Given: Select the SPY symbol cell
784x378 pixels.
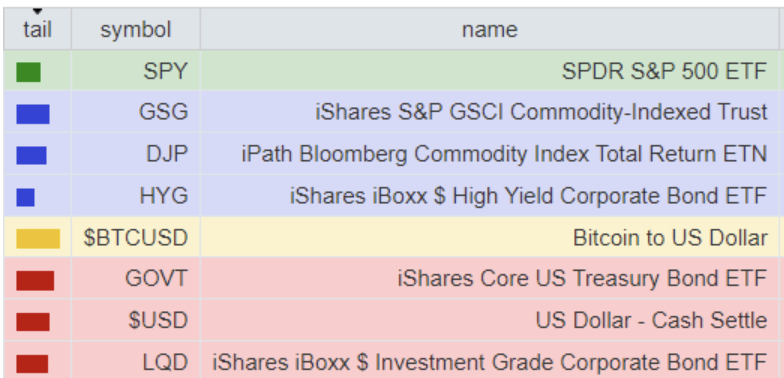Looking at the screenshot, I should tap(136, 70).
